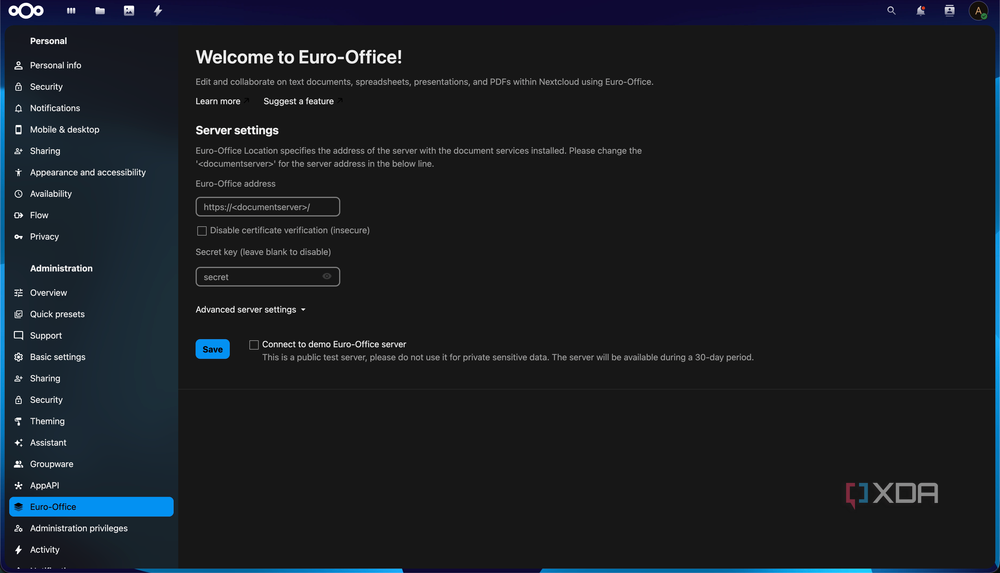The image size is (1000, 573).
Task: Focus the Secret key input field
Action: click(x=268, y=277)
